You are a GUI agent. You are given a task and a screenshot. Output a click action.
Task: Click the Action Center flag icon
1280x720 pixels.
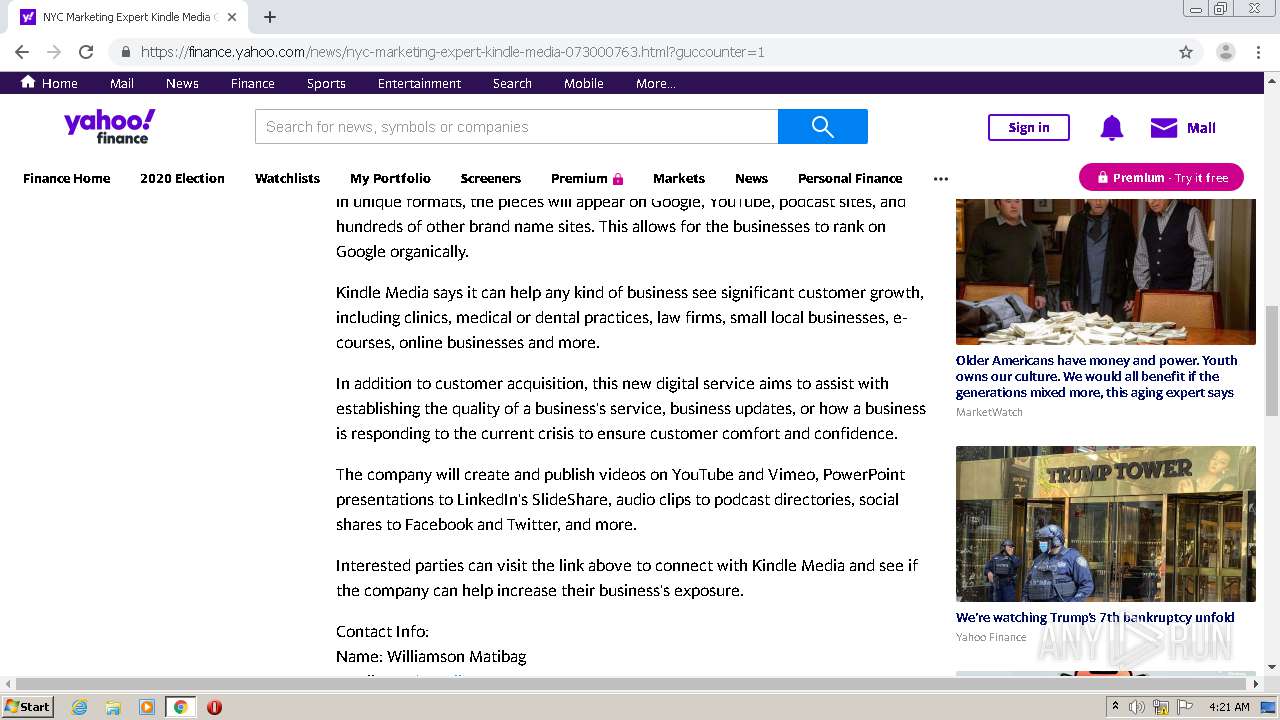pos(1185,707)
